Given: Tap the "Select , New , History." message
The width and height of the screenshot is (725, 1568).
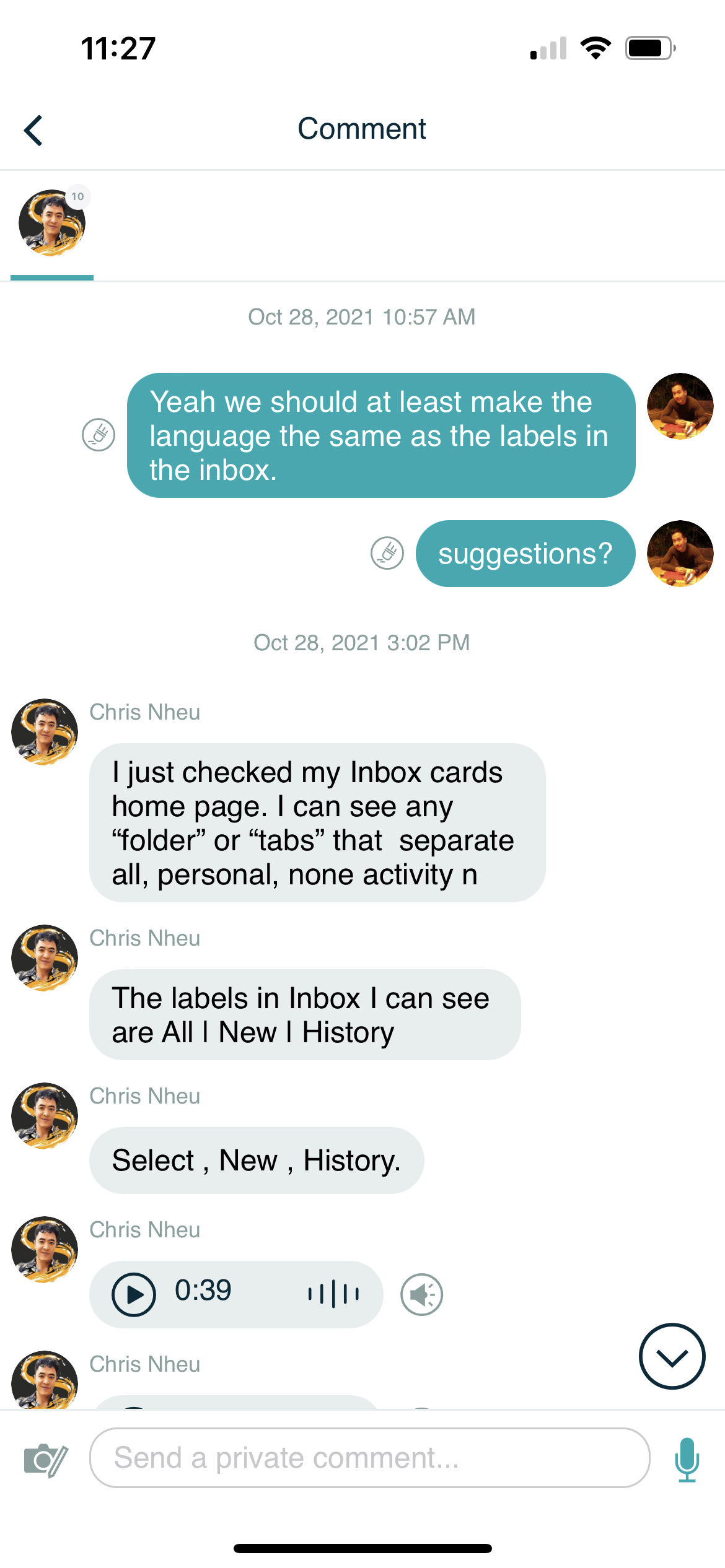Looking at the screenshot, I should pyautogui.click(x=256, y=1161).
